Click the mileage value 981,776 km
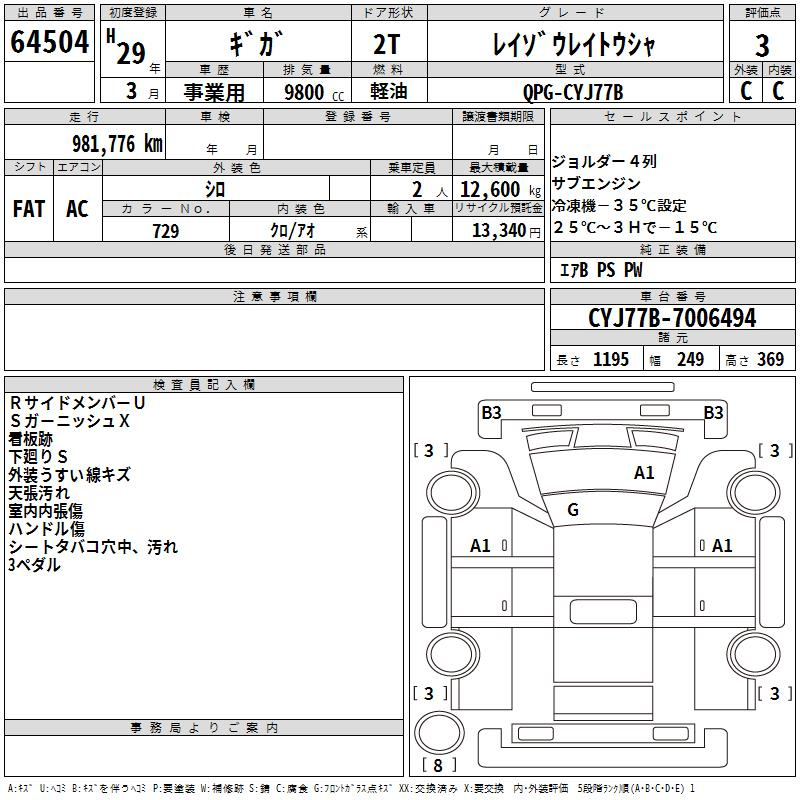Screen dimensions: 800x800 (117, 144)
